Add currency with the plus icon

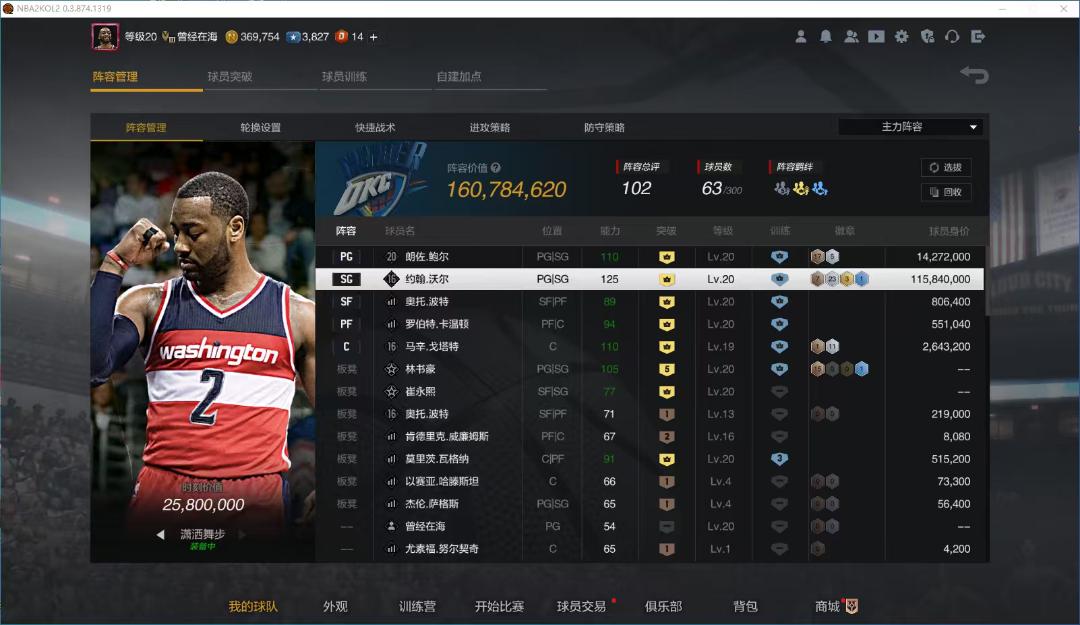point(373,37)
